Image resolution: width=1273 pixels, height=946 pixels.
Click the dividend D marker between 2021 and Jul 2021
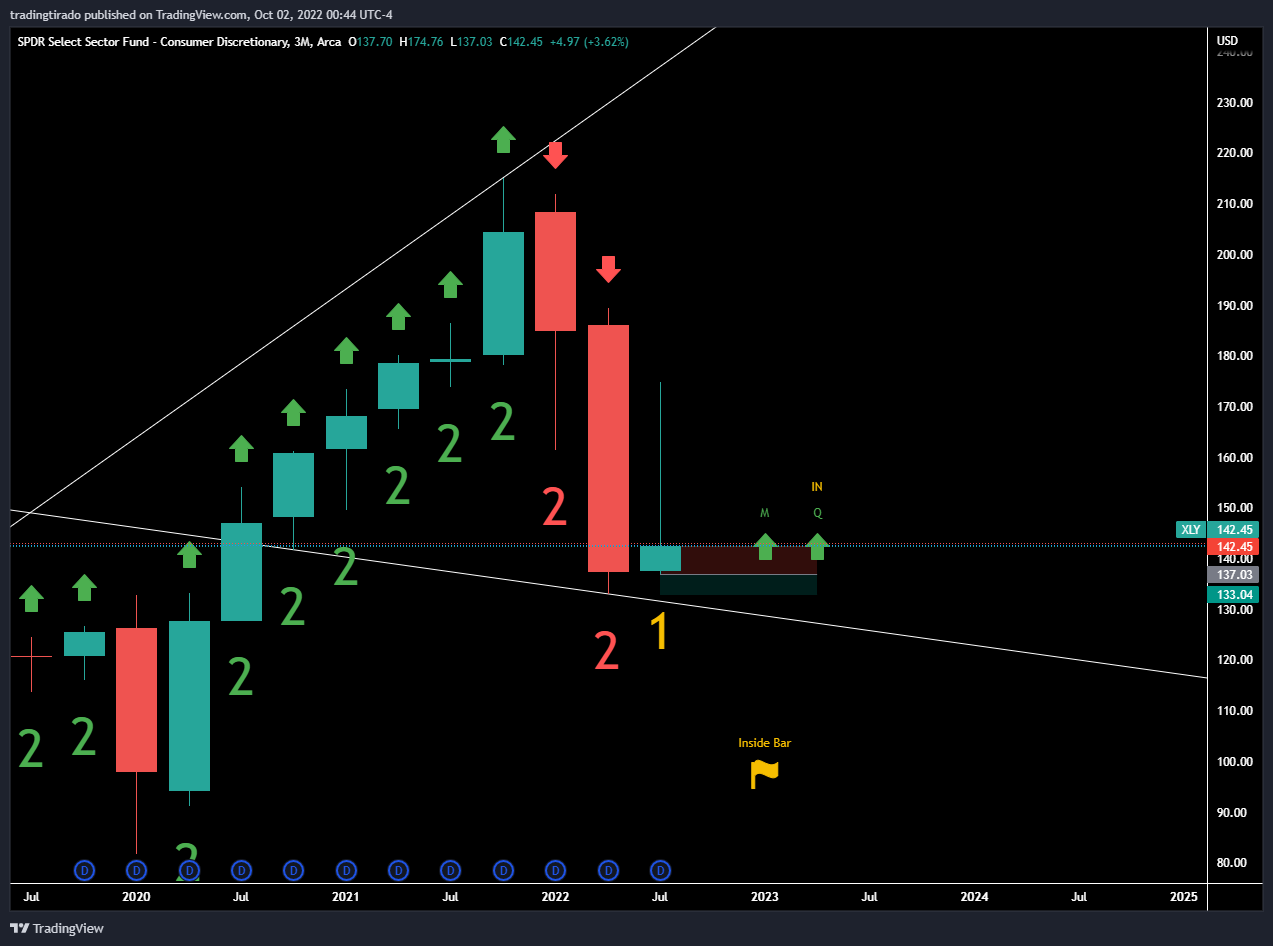pyautogui.click(x=398, y=870)
